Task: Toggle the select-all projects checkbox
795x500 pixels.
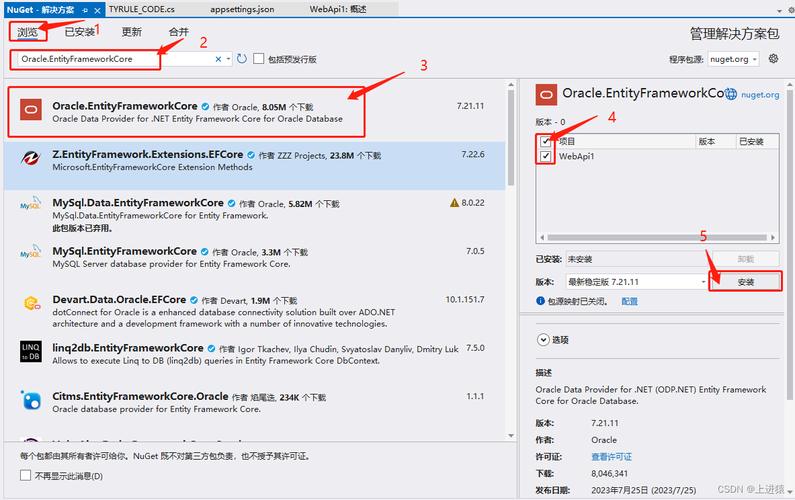Action: (x=546, y=141)
